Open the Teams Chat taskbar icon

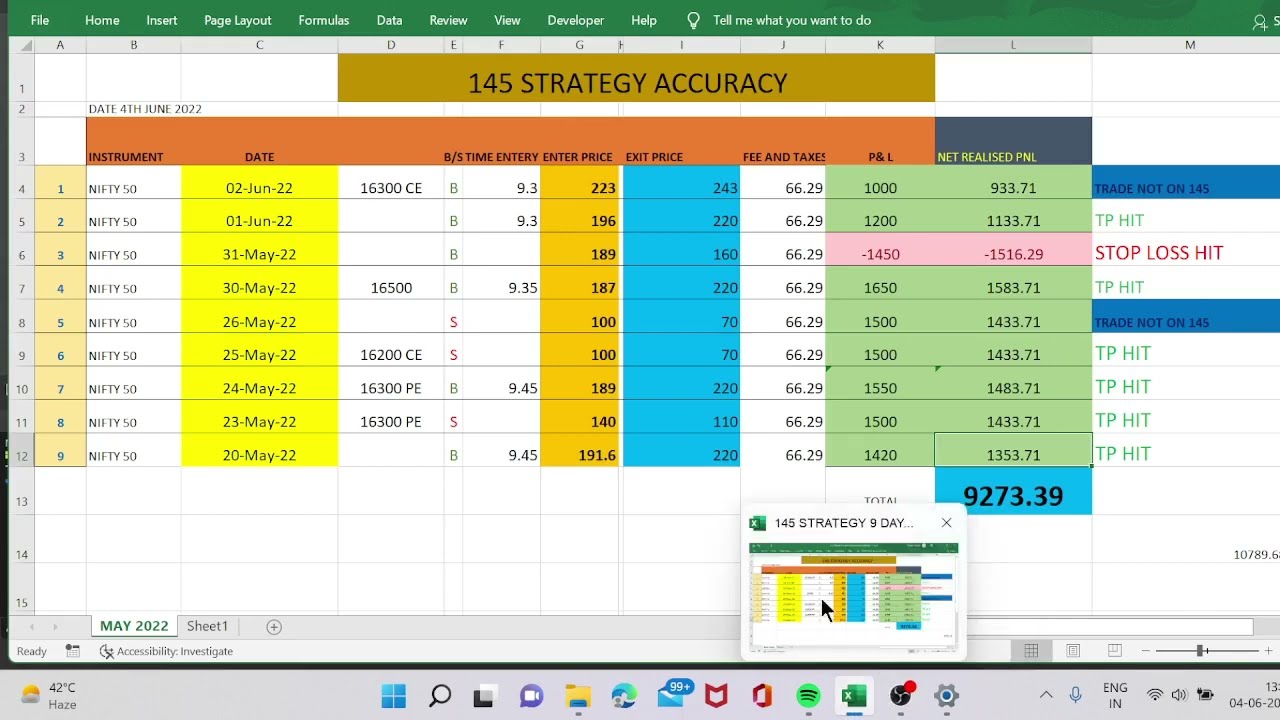click(530, 695)
